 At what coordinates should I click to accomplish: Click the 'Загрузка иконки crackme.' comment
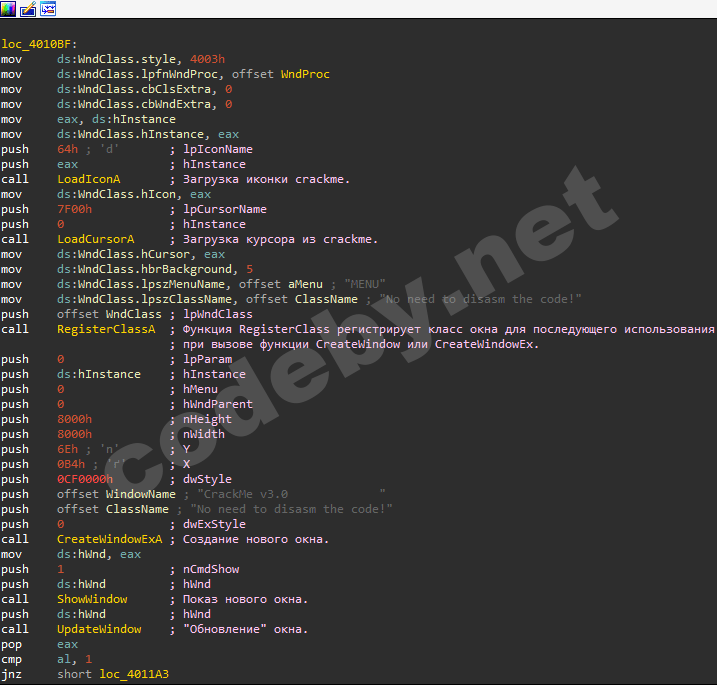point(267,179)
